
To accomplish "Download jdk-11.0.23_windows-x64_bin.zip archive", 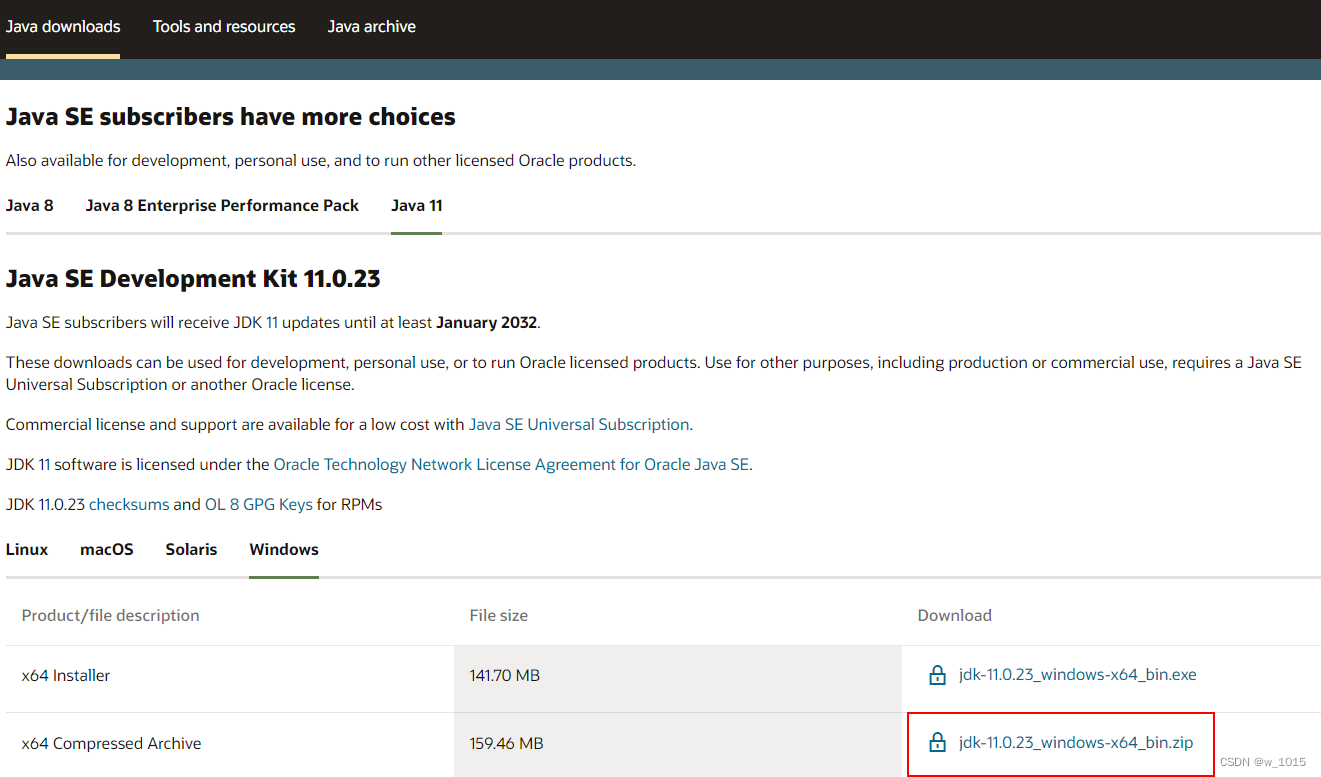I will coord(1076,743).
